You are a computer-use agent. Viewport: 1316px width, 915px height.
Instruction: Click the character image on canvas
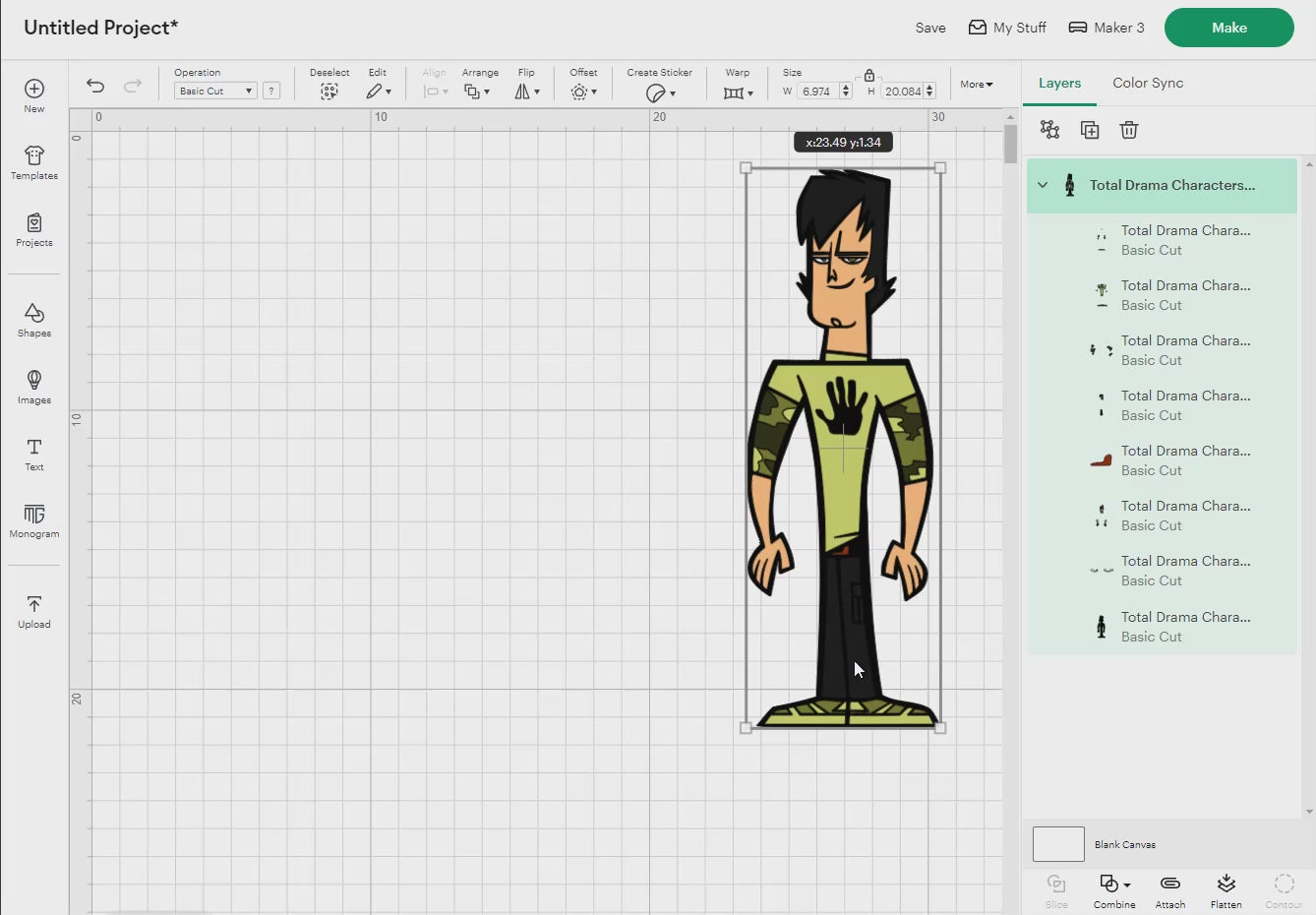844,448
